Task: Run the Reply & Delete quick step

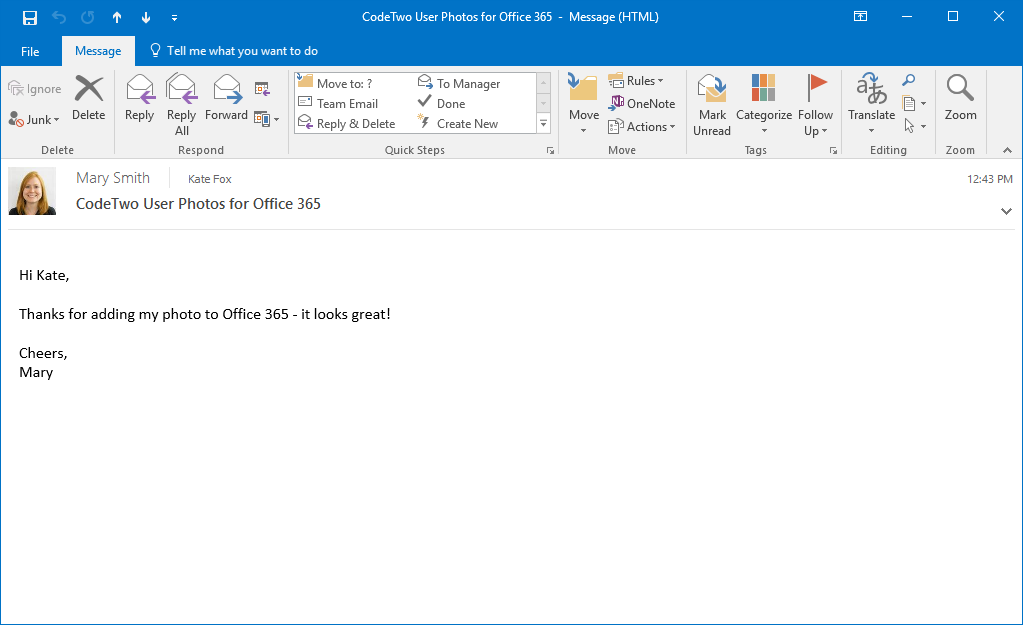Action: pyautogui.click(x=355, y=124)
